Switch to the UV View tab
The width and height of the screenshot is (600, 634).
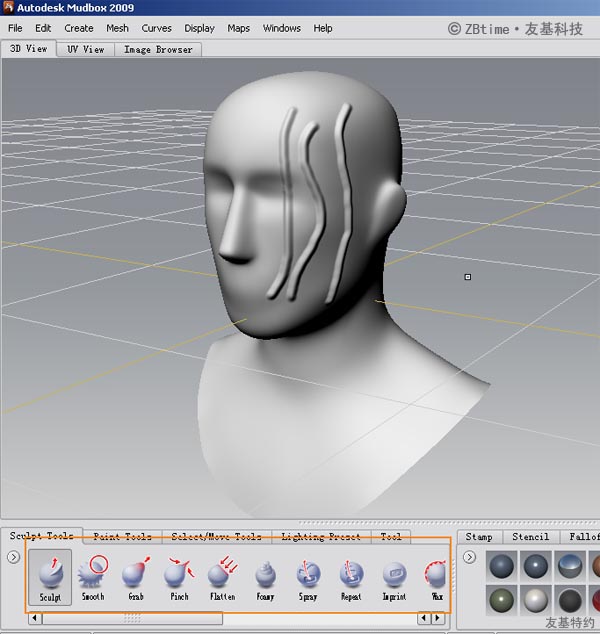tap(86, 50)
